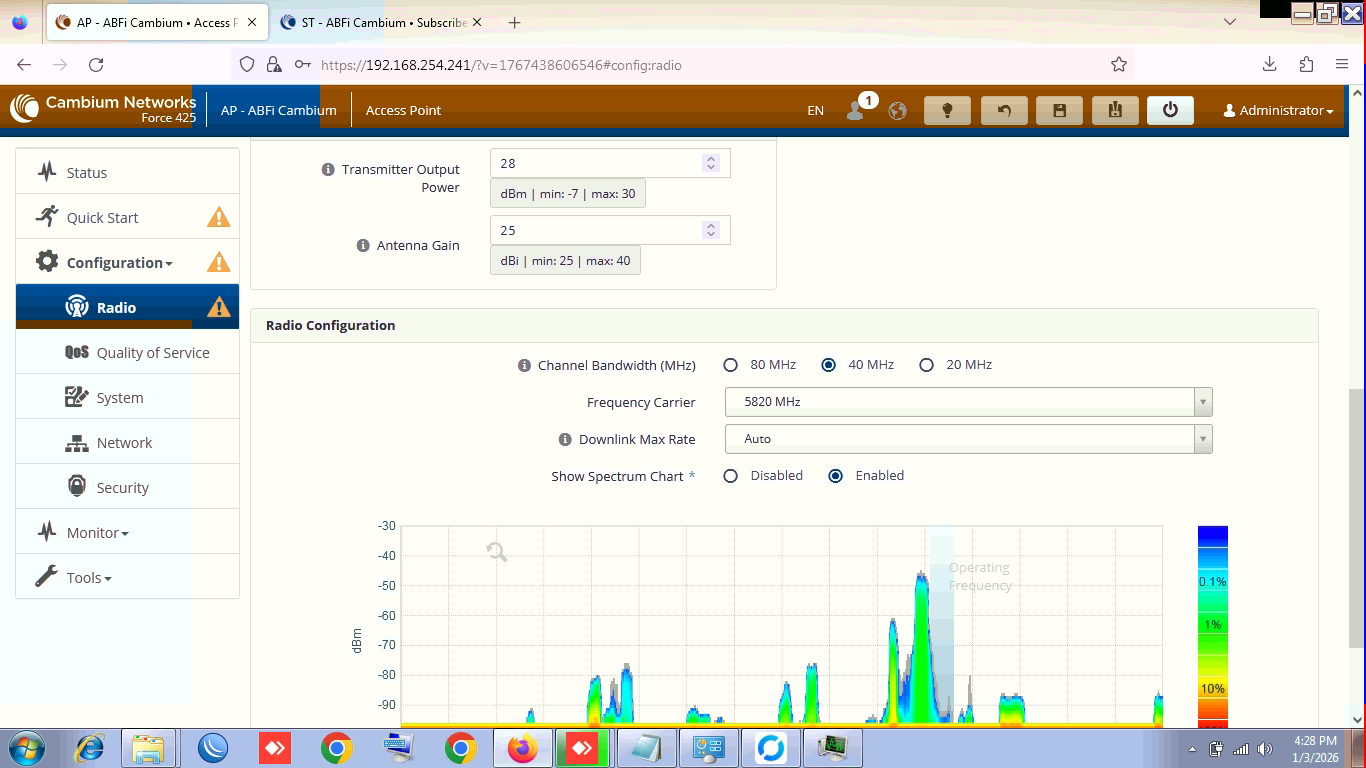Viewport: 1366px width, 768px height.
Task: Switch to the ST - ABFi Cambium browser tab
Action: (x=380, y=22)
